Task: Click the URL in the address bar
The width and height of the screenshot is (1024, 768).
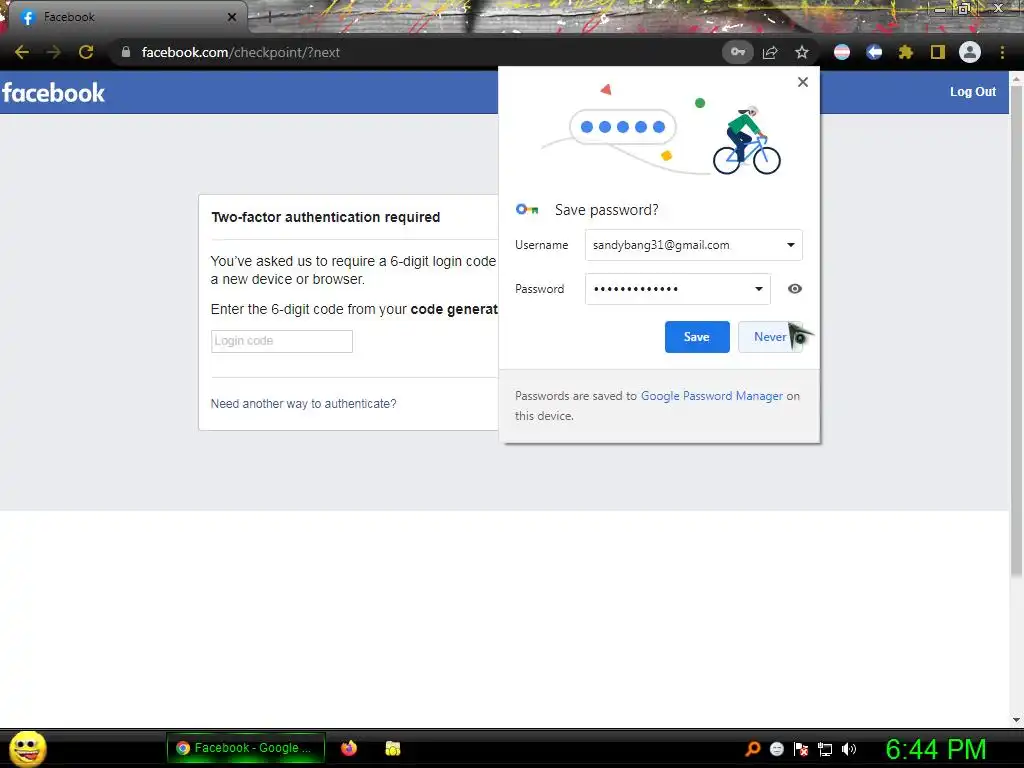Action: pyautogui.click(x=240, y=52)
